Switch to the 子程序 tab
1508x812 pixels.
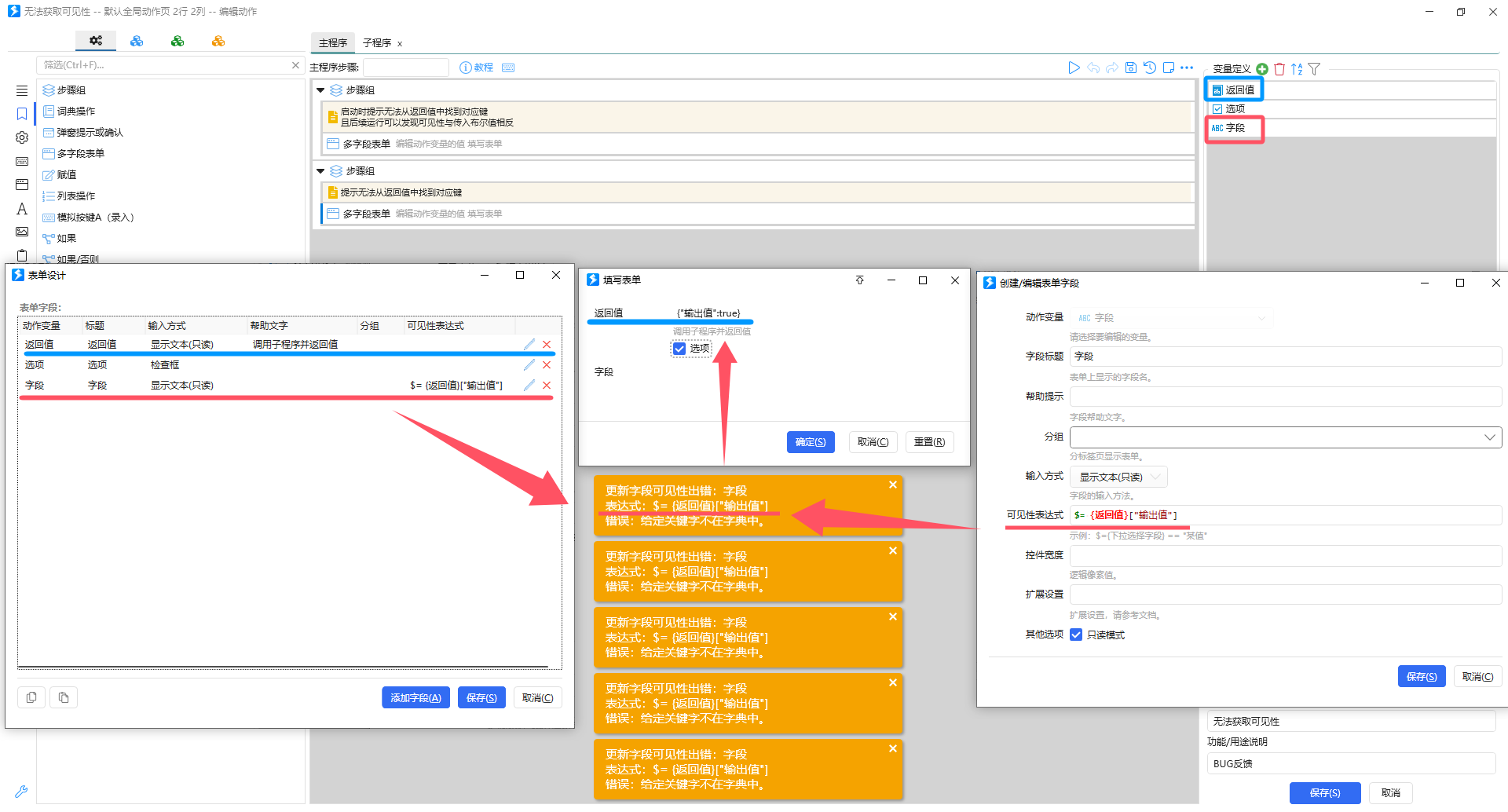click(x=377, y=43)
